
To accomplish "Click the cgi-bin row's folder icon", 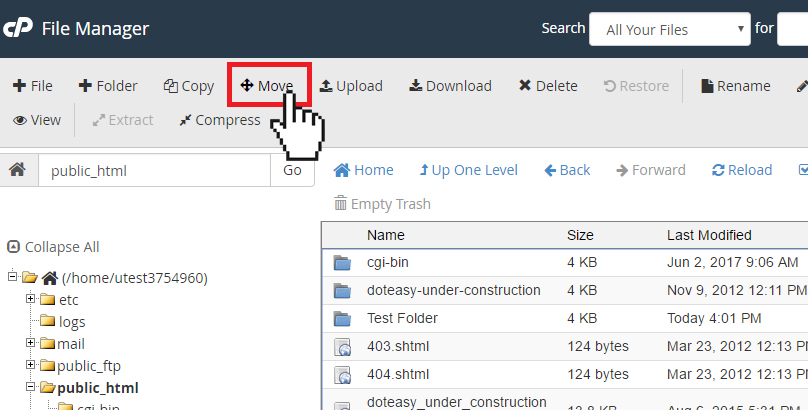I will 342,263.
